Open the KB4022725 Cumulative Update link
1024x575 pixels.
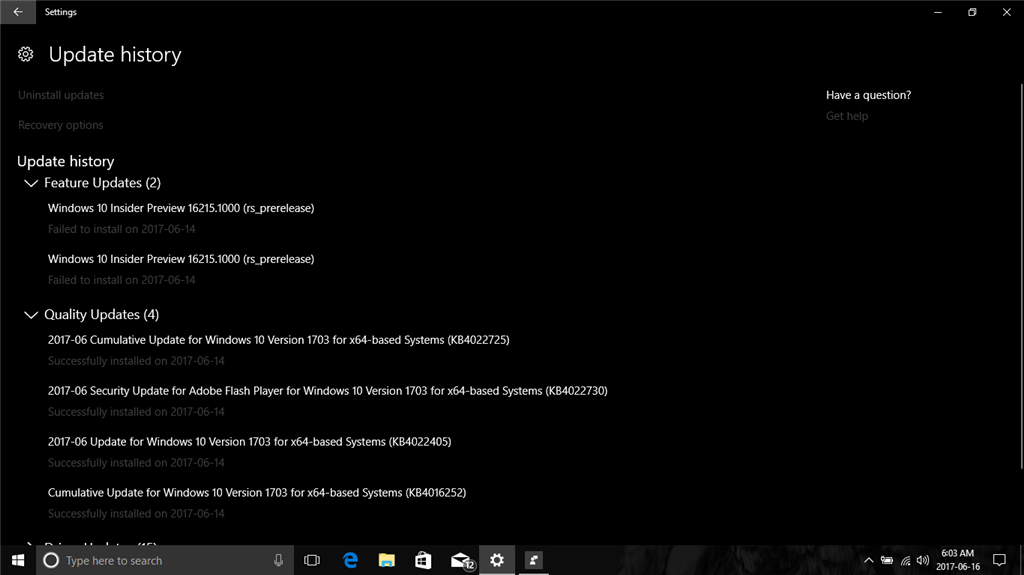(x=279, y=340)
